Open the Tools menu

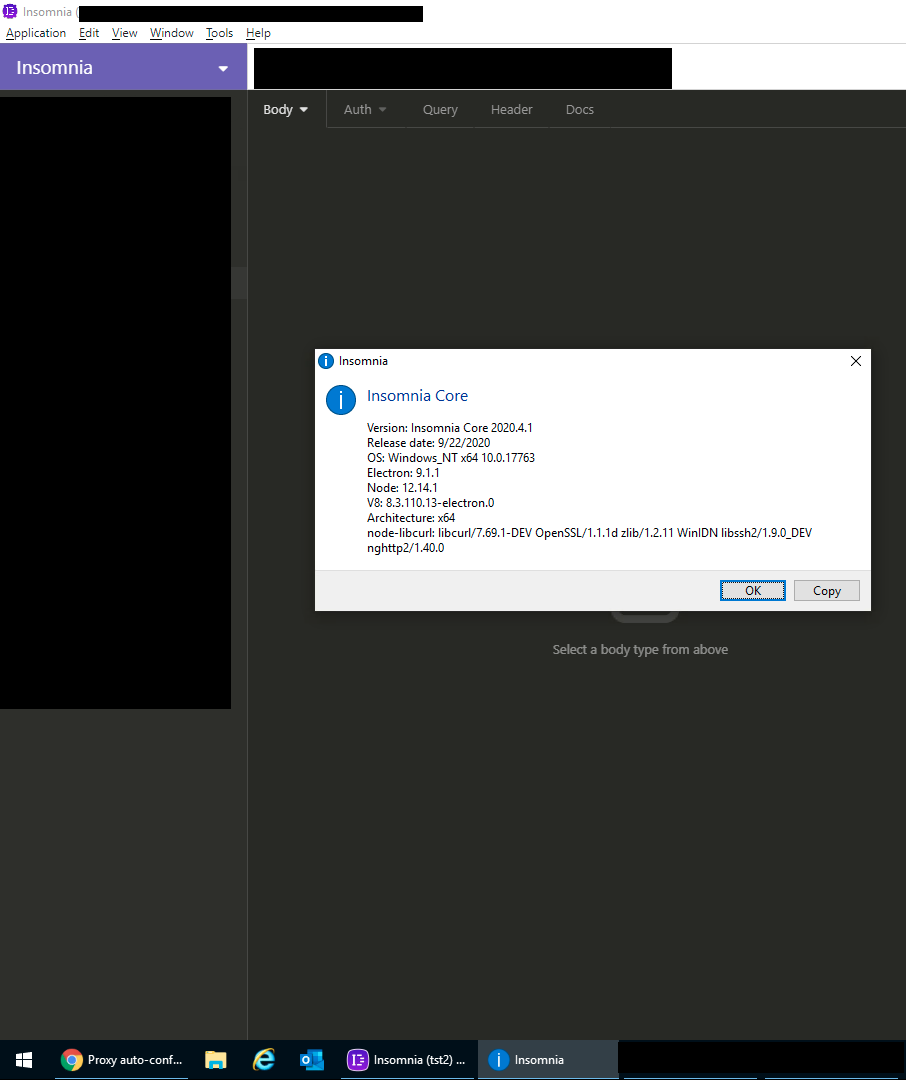219,33
